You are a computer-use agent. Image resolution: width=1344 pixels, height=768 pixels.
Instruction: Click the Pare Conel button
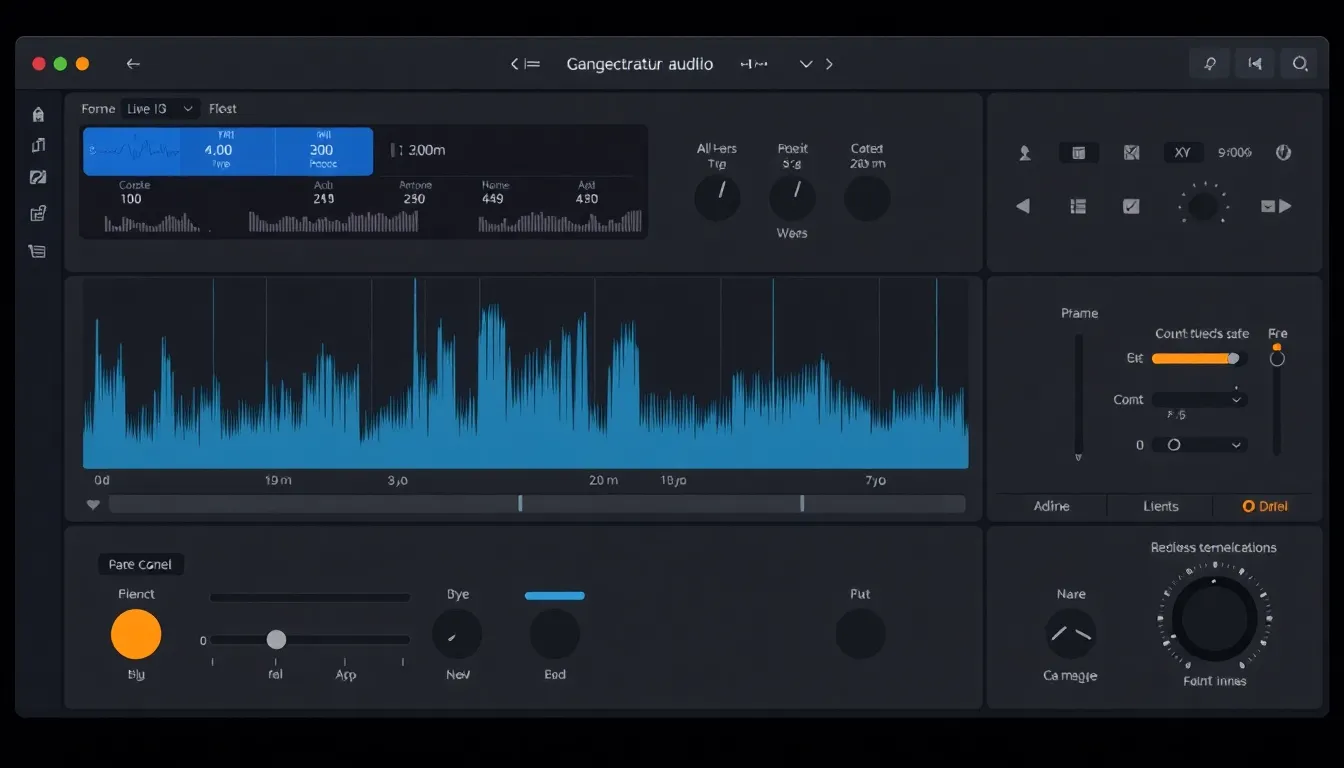coord(140,564)
